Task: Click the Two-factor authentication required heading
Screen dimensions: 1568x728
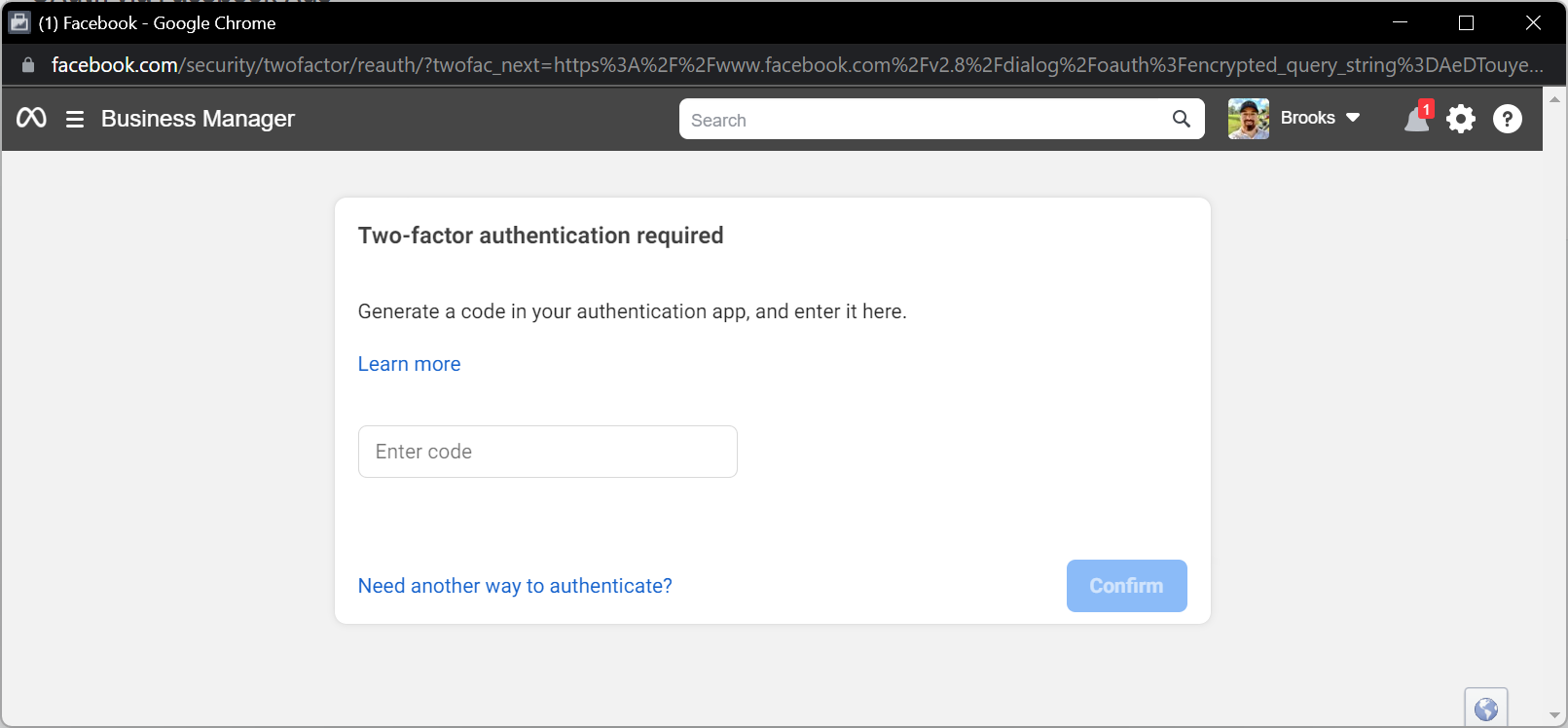Action: (x=540, y=236)
